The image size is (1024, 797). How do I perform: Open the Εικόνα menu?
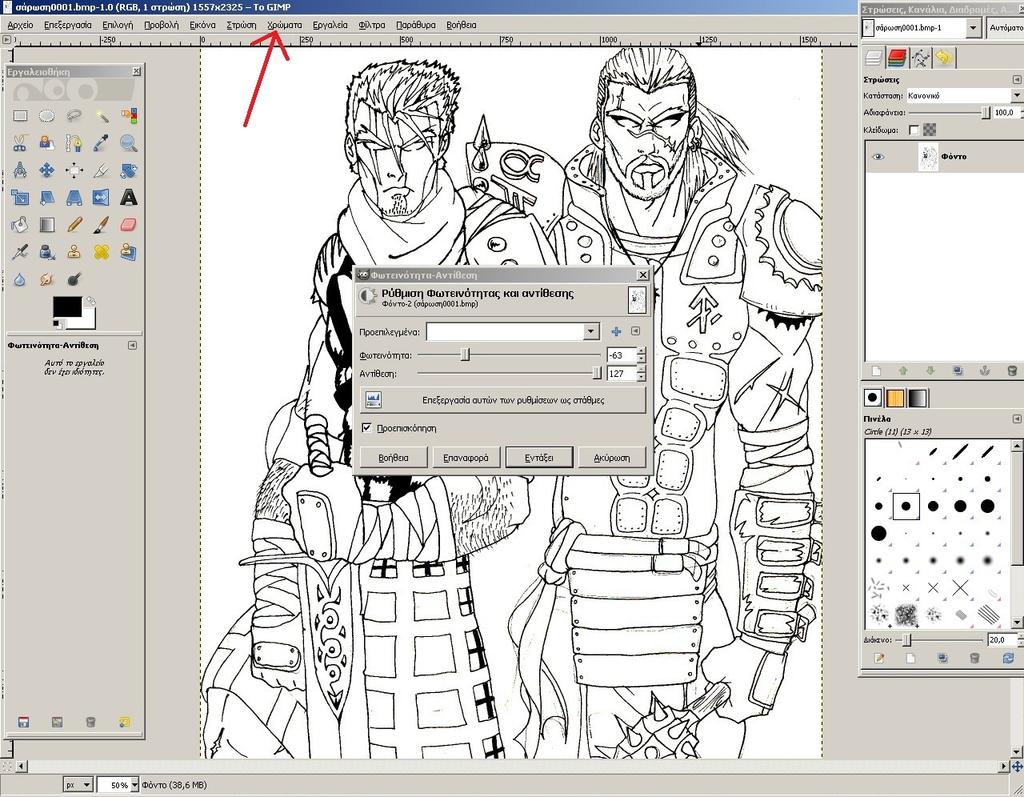coord(202,25)
